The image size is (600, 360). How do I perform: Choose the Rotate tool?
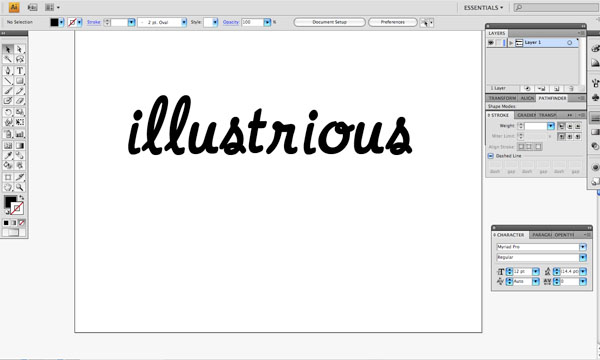pos(8,112)
